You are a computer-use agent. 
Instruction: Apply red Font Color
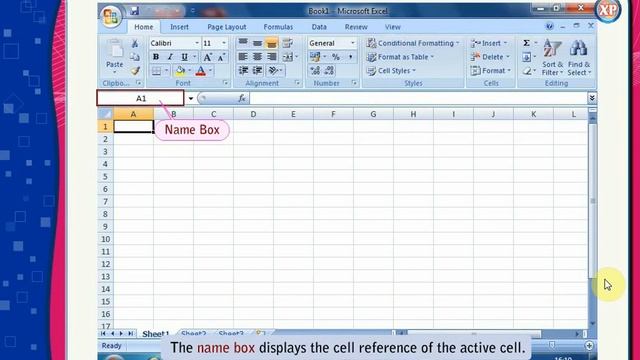click(x=200, y=71)
